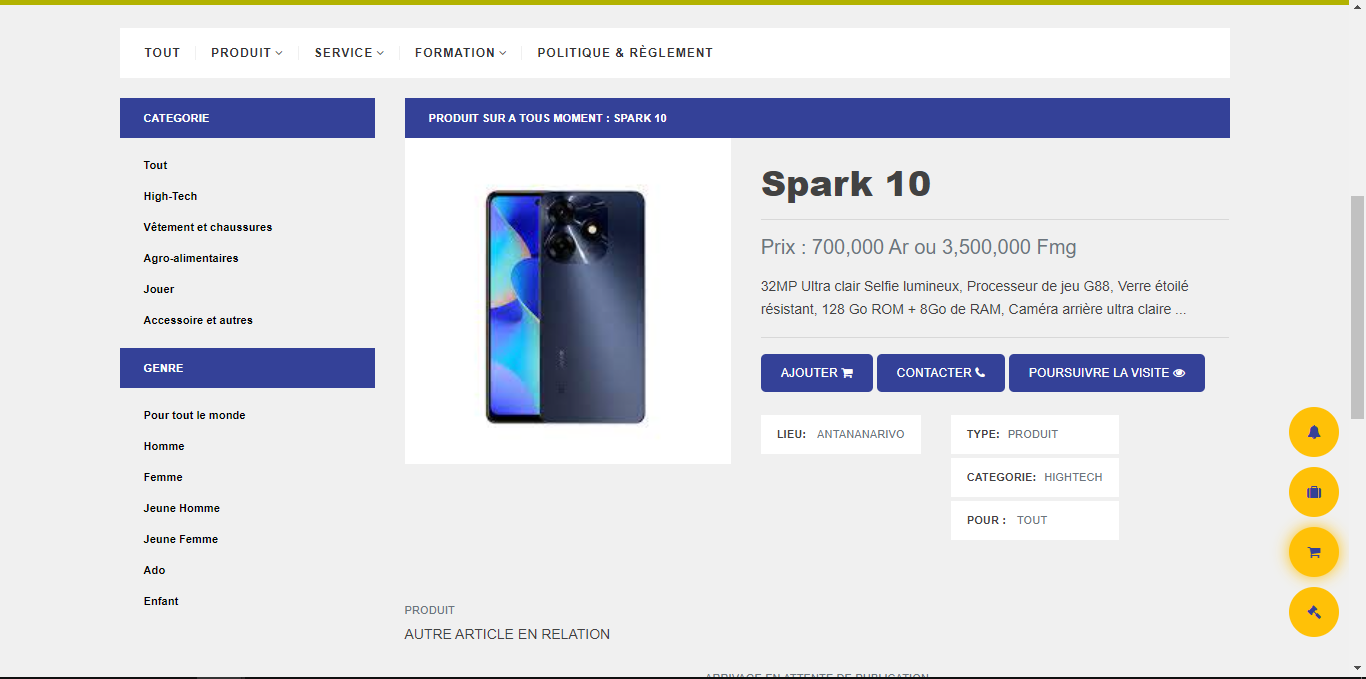
Task: Open the FORMATION dropdown menu
Action: tap(460, 53)
